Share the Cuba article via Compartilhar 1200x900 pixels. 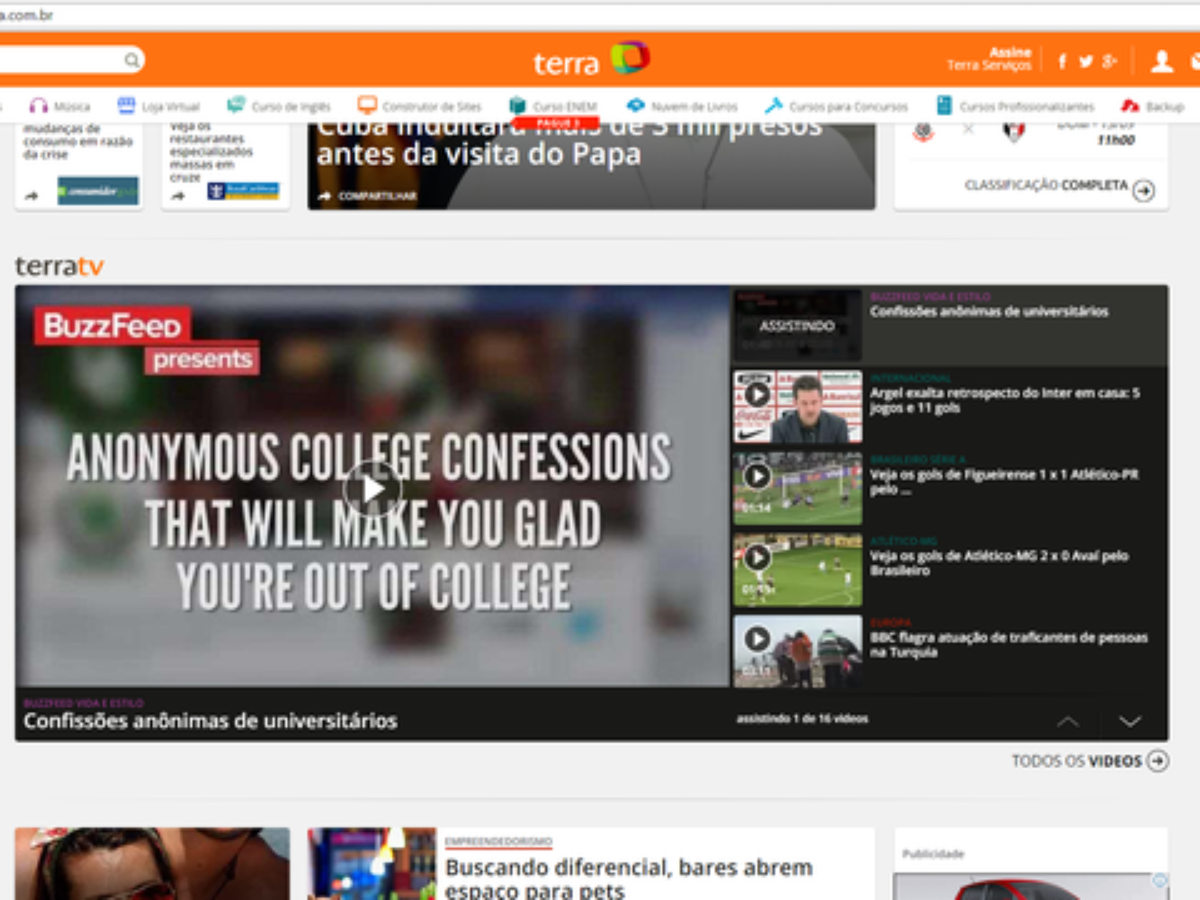[x=367, y=196]
